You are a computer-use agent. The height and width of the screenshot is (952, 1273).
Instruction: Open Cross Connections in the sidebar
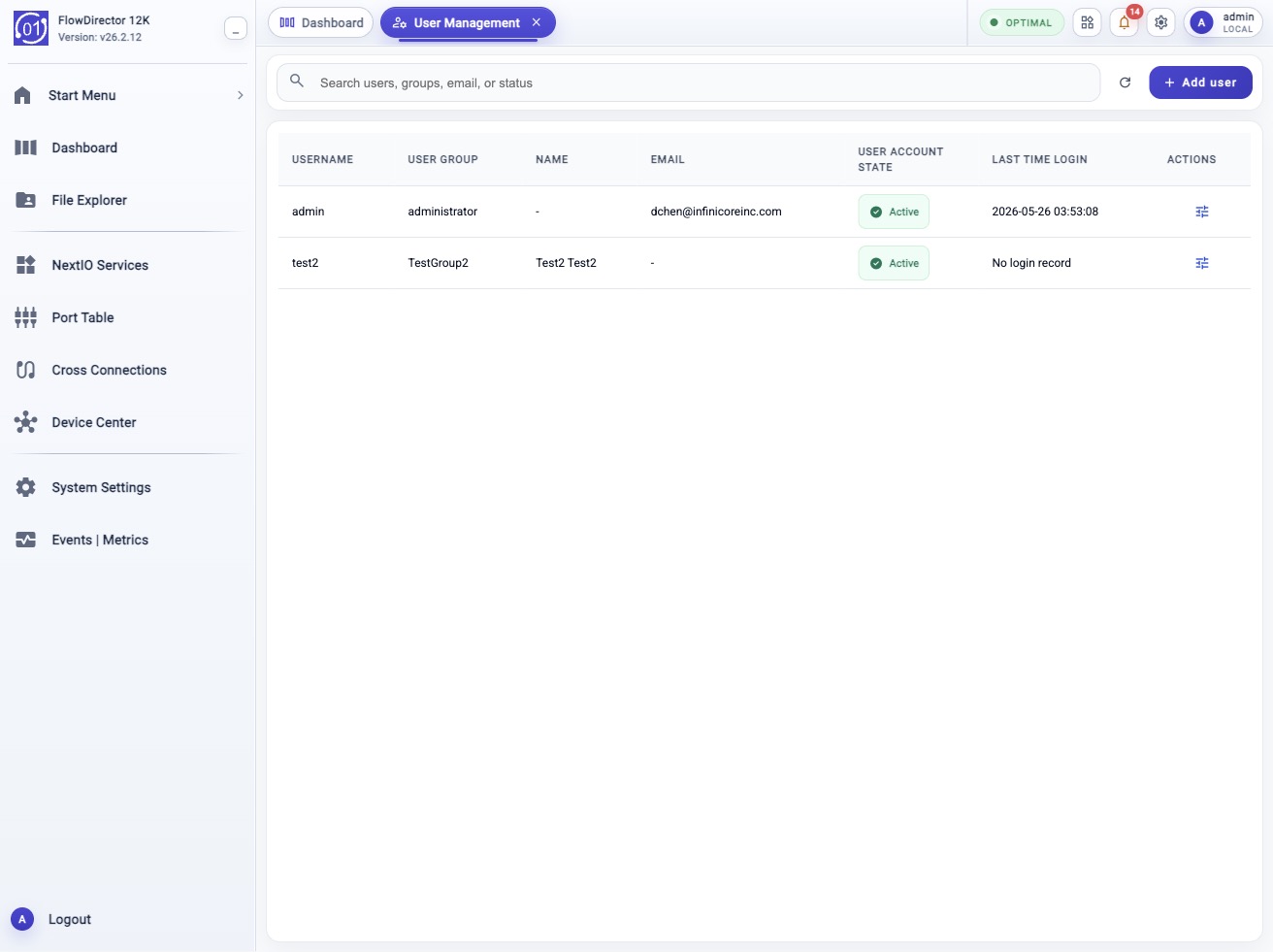pos(128,370)
